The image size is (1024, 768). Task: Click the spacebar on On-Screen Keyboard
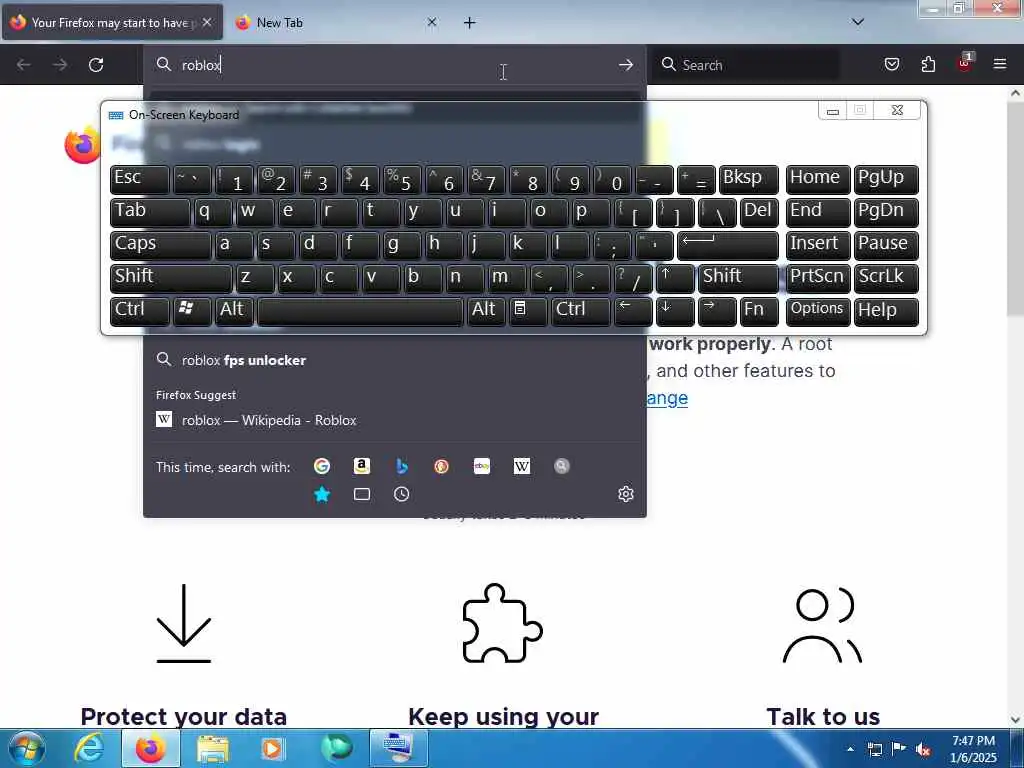coord(360,312)
